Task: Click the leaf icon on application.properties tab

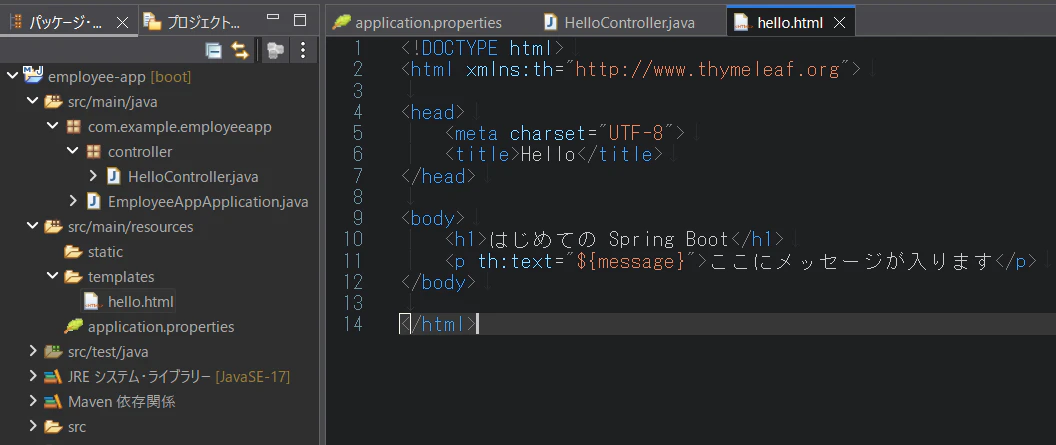Action: click(x=341, y=22)
